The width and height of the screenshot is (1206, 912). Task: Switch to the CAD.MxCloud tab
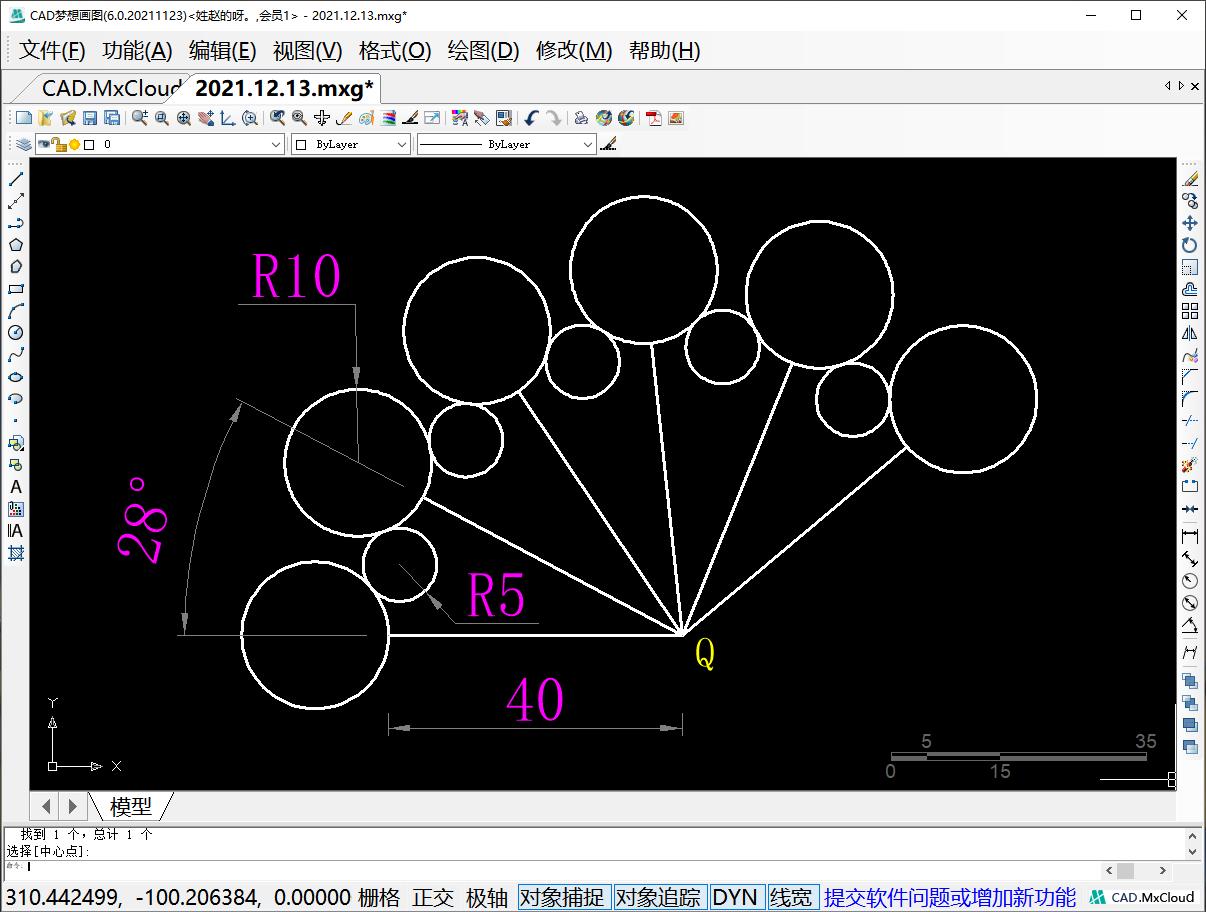coord(110,88)
